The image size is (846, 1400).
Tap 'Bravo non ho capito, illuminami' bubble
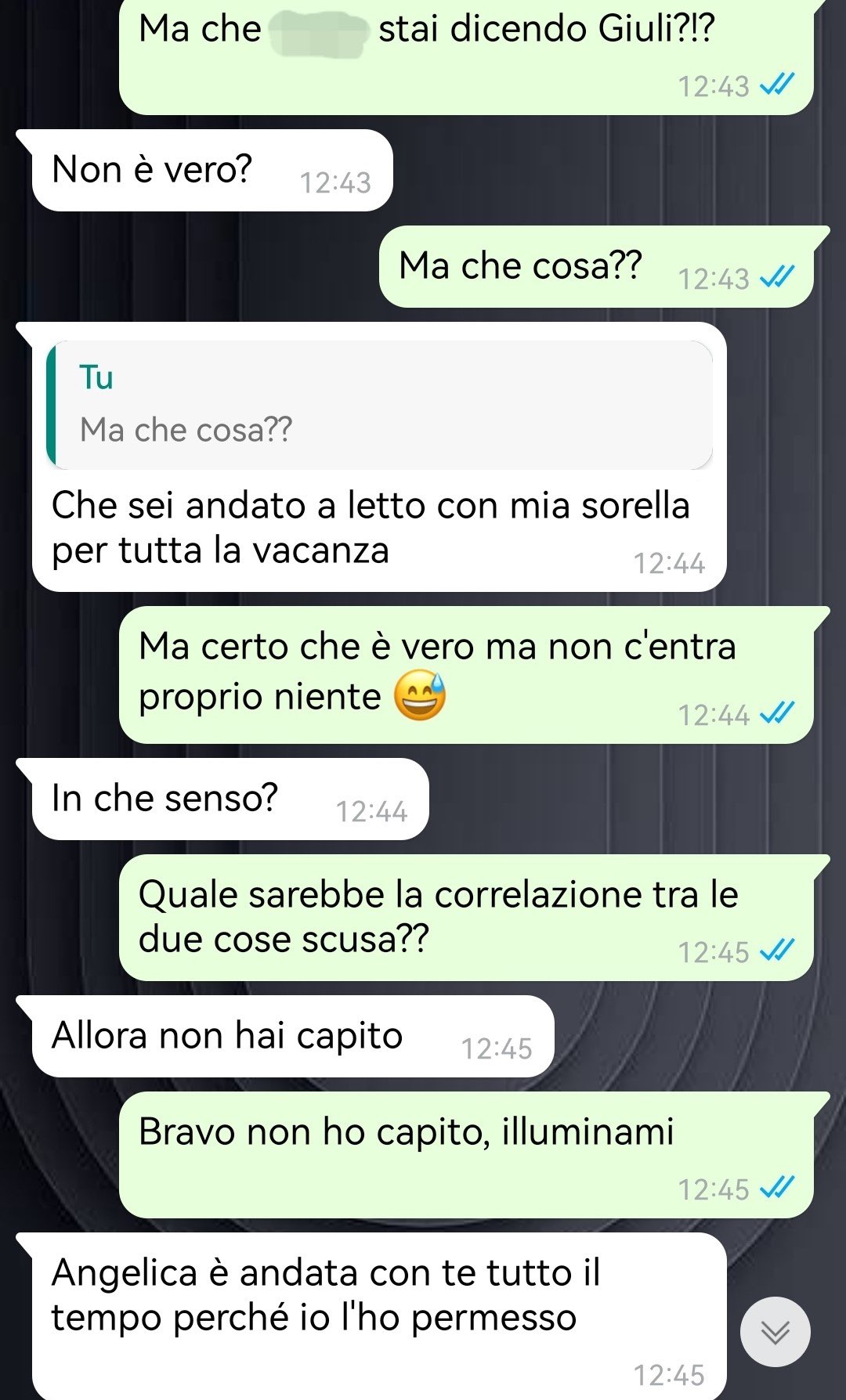[x=466, y=1155]
